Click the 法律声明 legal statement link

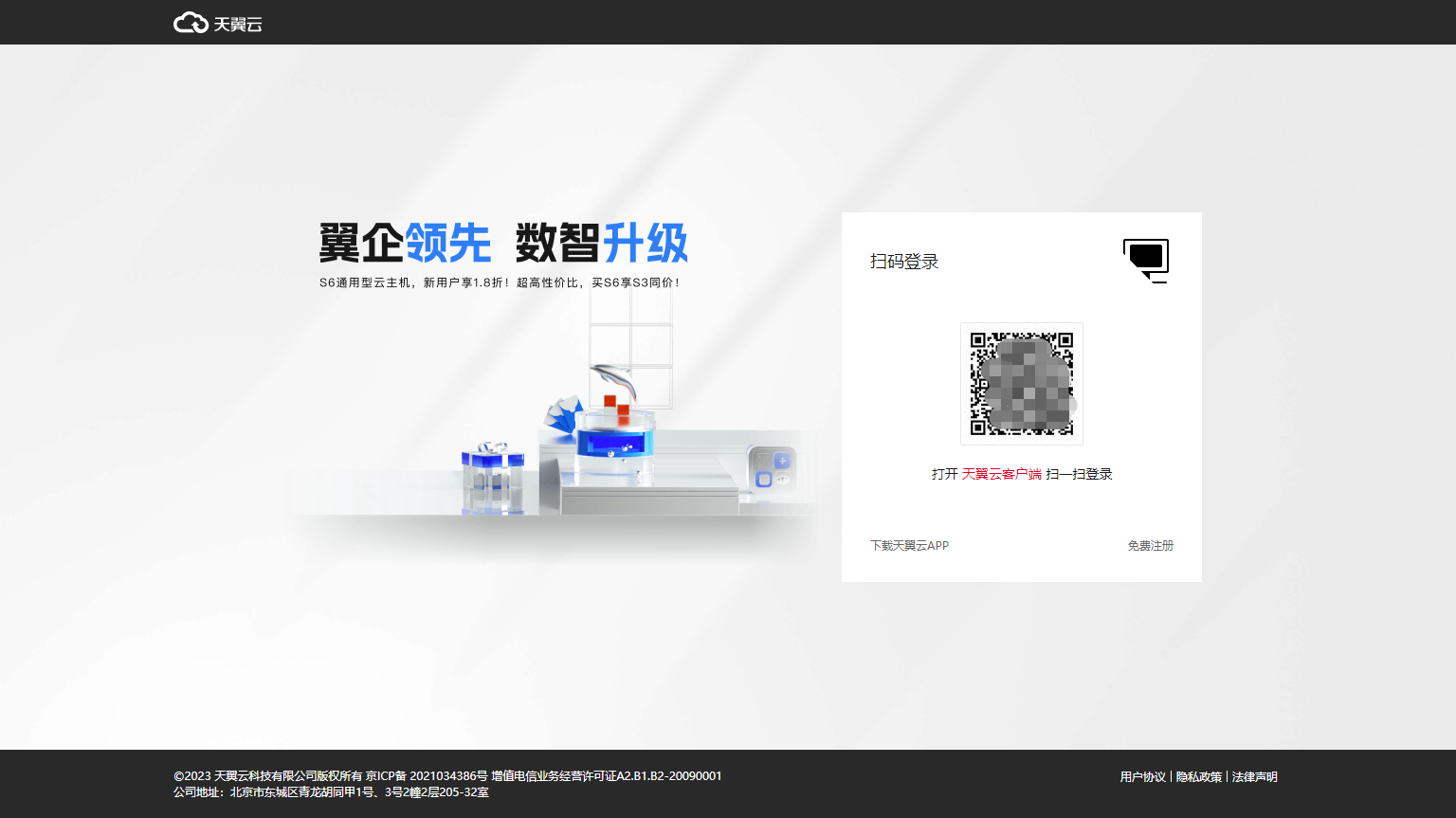(x=1253, y=776)
